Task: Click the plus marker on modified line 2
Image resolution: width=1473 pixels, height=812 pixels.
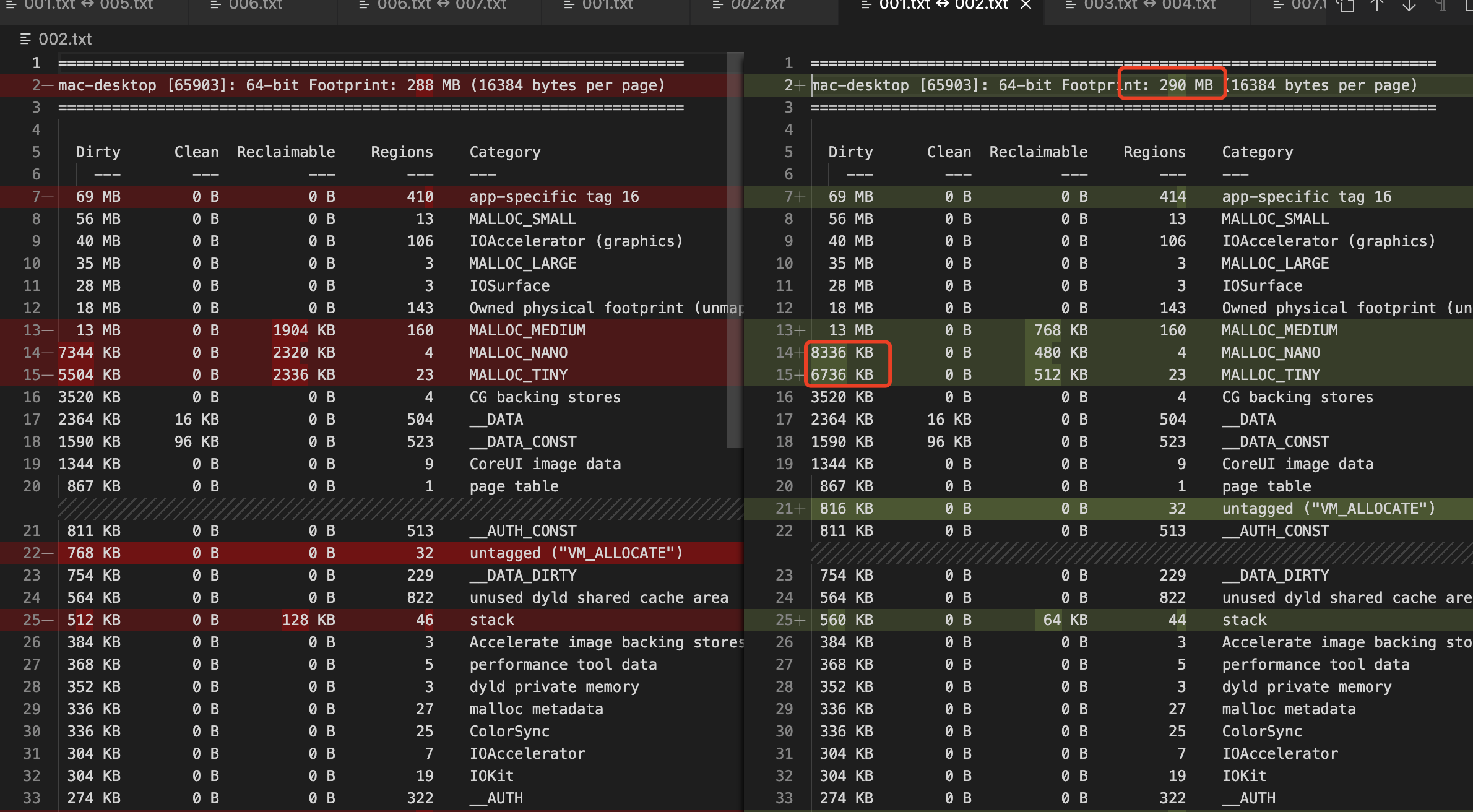Action: (800, 85)
